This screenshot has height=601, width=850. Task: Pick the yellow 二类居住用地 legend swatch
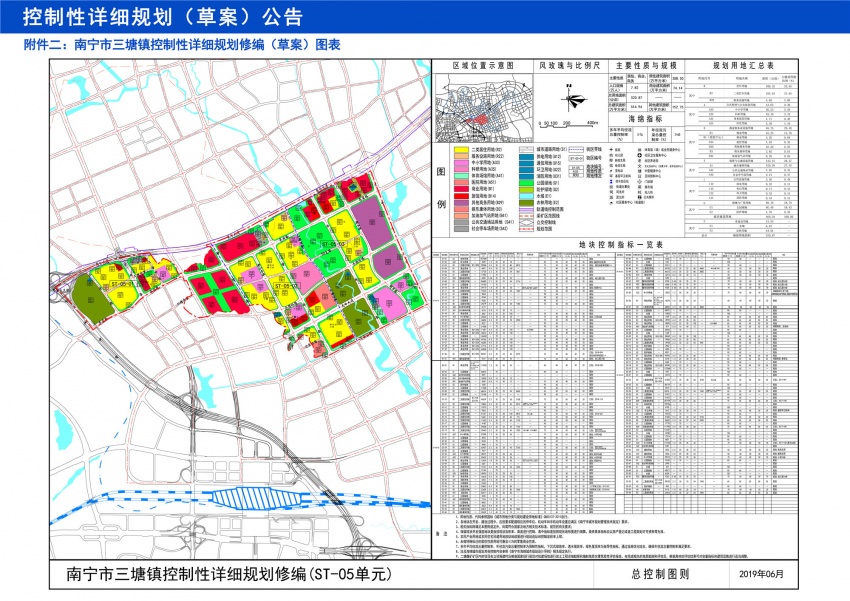461,149
